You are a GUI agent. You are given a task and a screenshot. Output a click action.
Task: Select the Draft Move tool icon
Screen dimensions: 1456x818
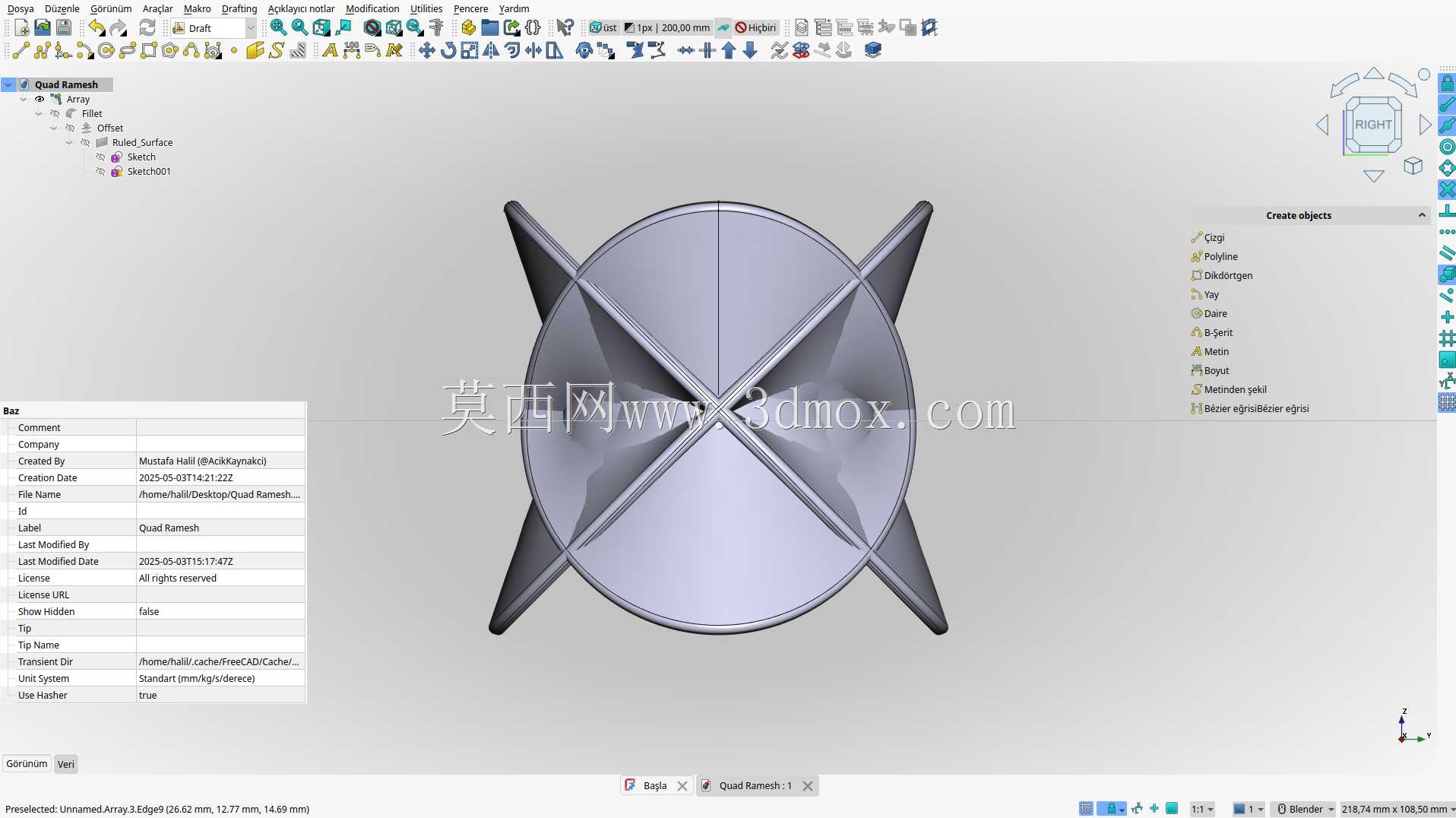(427, 50)
